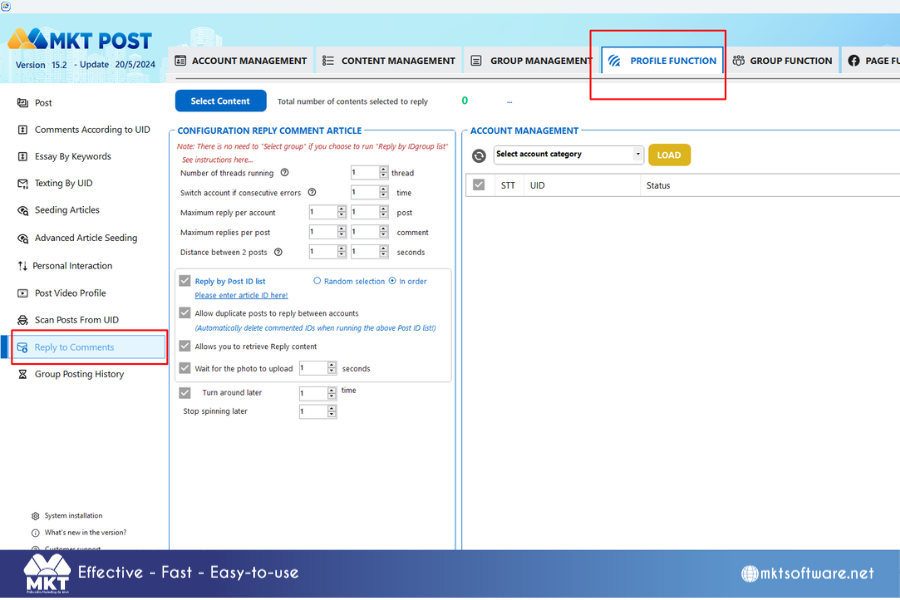Click the Post icon in sidebar

23,103
